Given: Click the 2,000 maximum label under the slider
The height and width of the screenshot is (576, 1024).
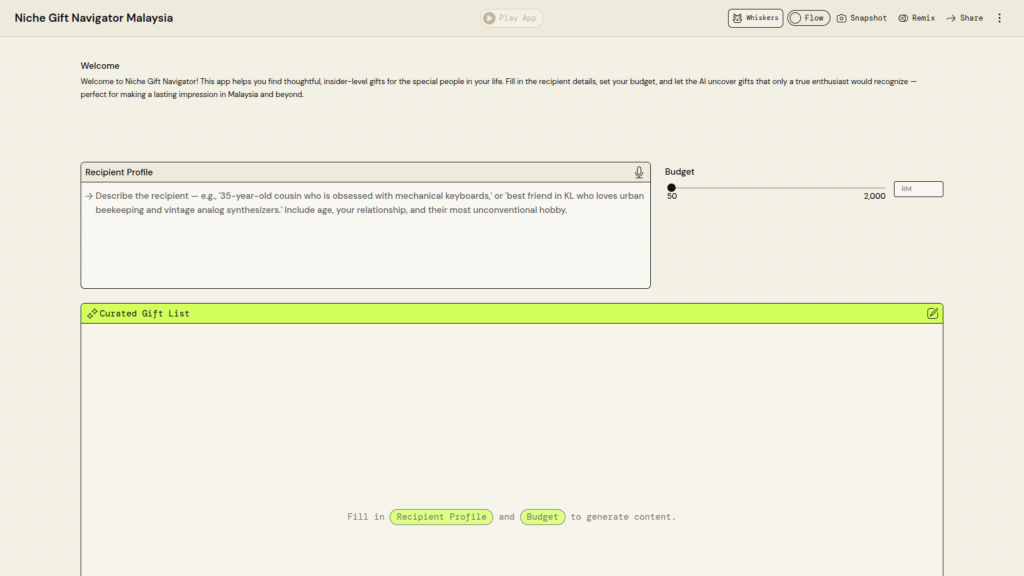Looking at the screenshot, I should [x=874, y=196].
